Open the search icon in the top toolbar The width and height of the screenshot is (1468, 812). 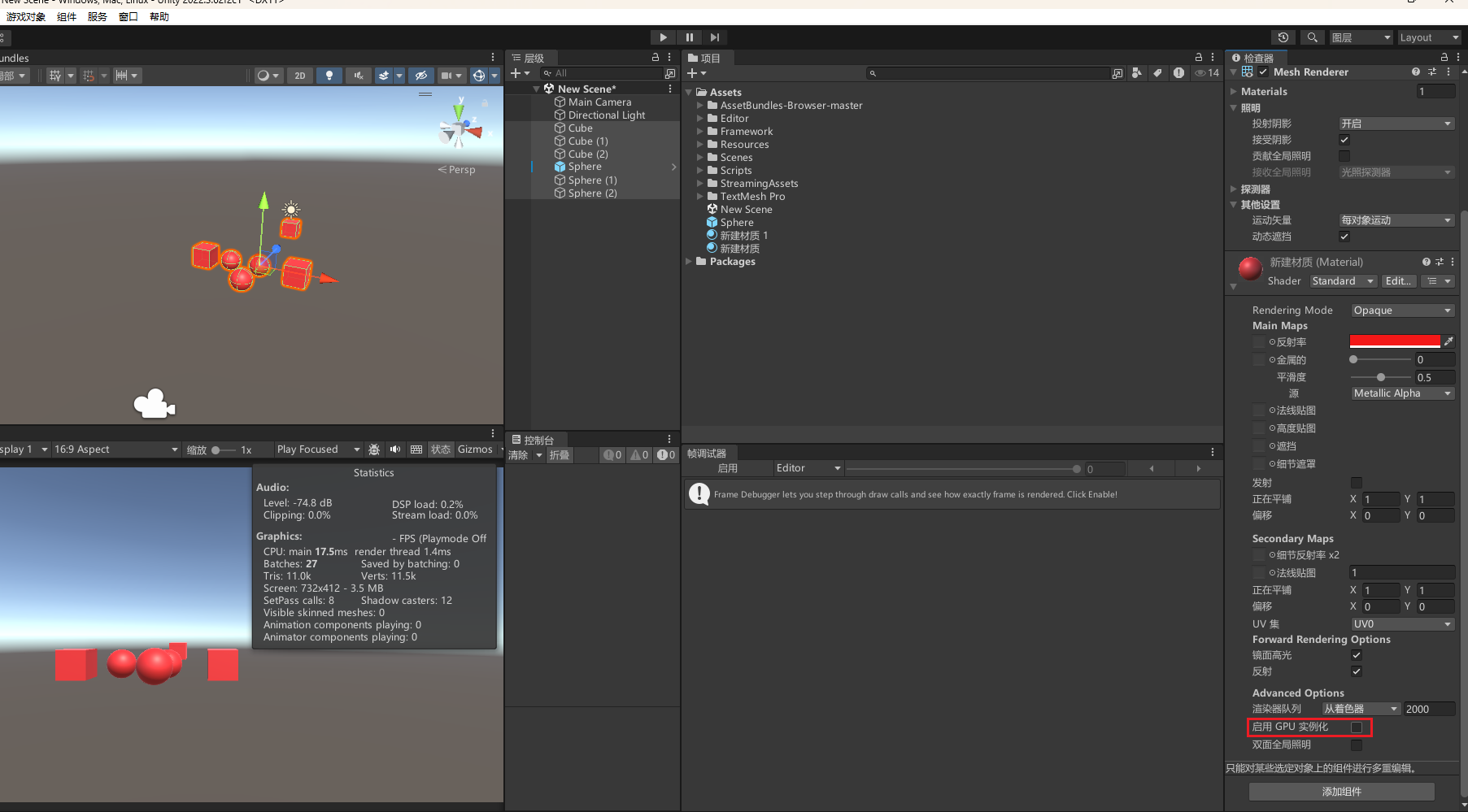point(1312,37)
